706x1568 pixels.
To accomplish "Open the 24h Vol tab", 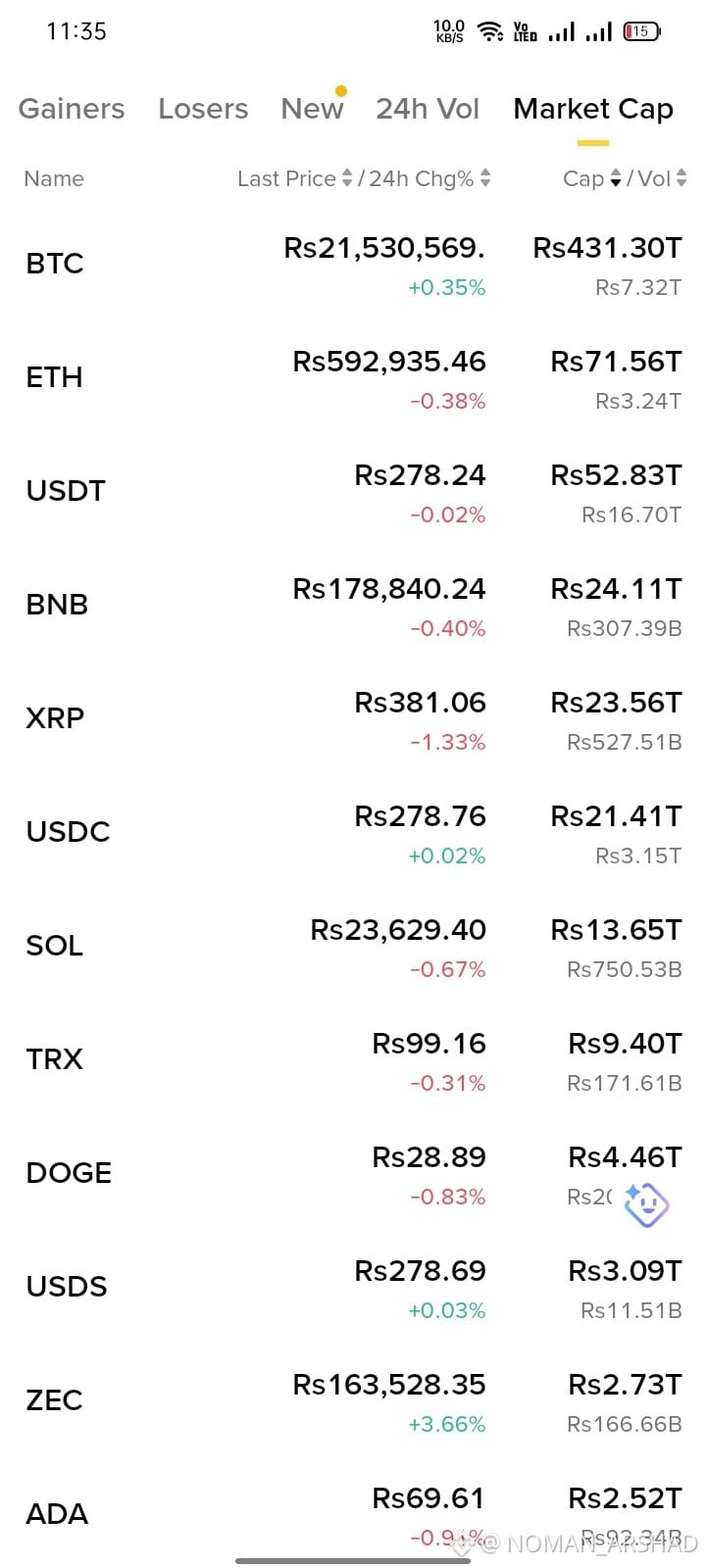I will point(428,109).
